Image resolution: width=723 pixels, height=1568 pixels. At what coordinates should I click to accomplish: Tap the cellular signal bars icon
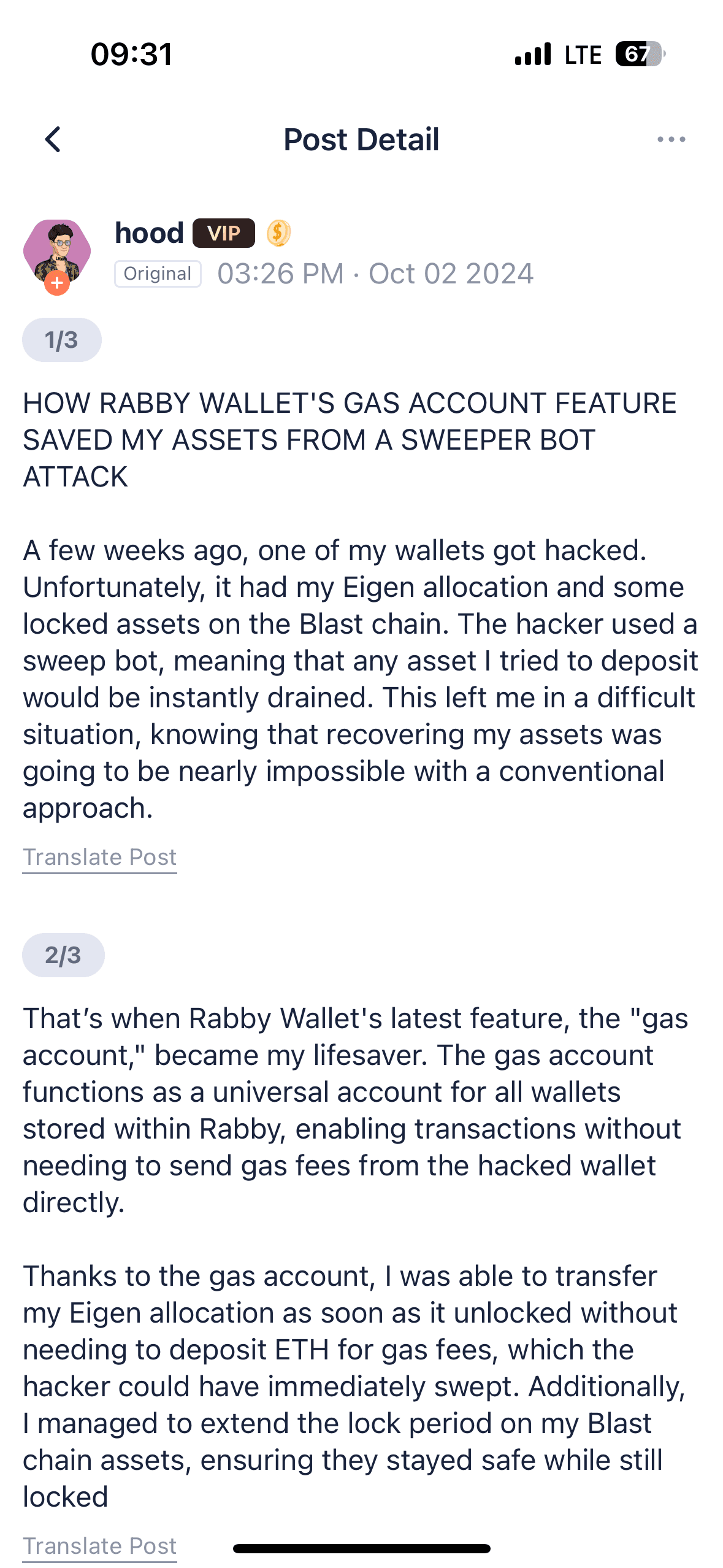pos(532,54)
